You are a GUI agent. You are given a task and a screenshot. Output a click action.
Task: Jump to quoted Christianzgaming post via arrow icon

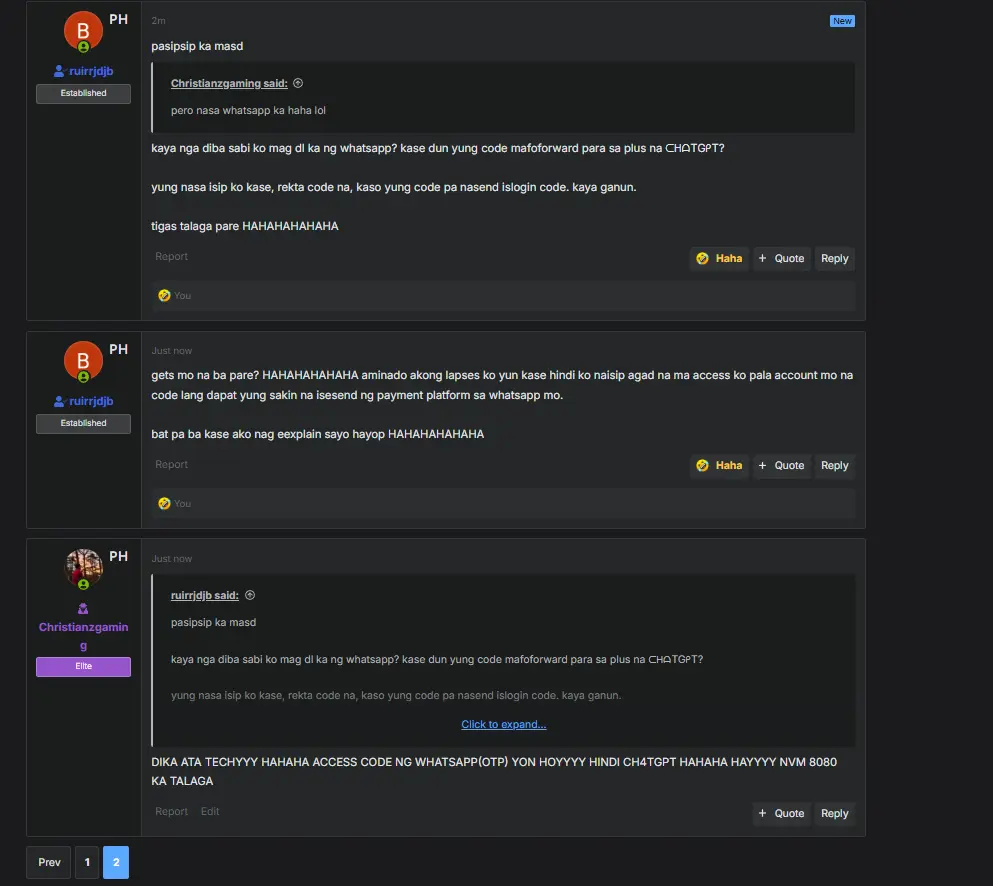click(298, 83)
